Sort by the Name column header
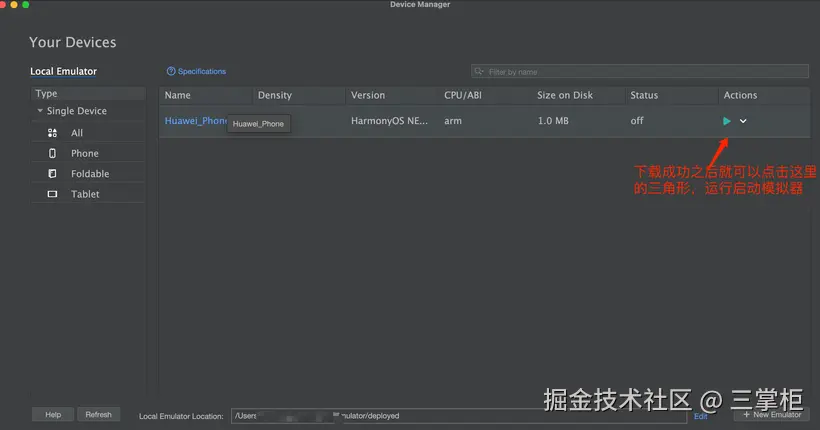 click(x=206, y=95)
